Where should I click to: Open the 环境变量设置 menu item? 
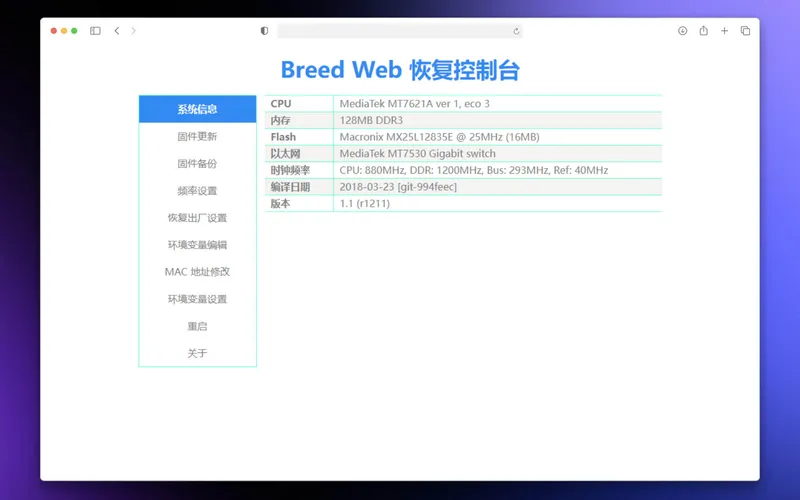pos(197,299)
